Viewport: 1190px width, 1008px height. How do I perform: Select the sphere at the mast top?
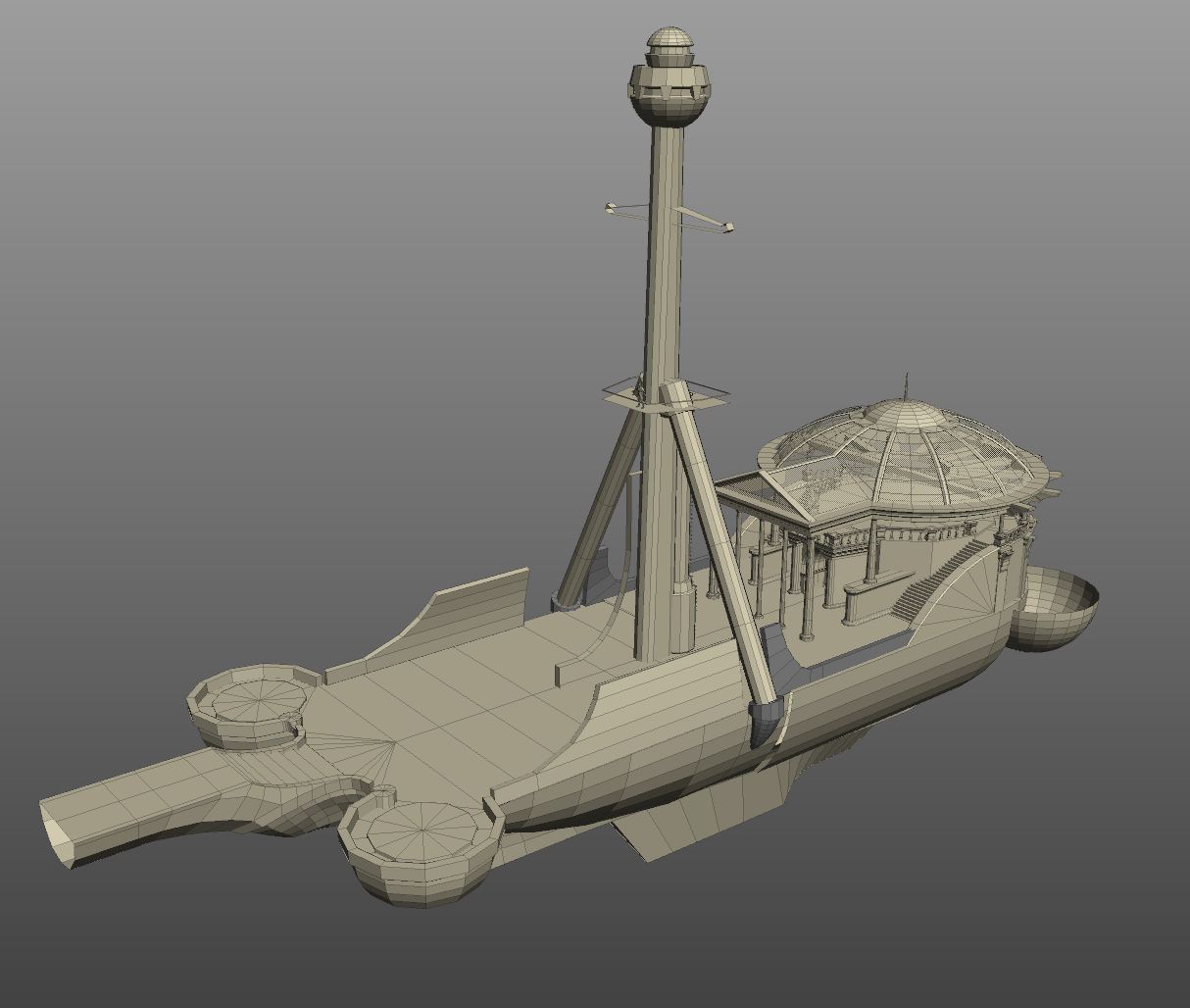pos(669,77)
